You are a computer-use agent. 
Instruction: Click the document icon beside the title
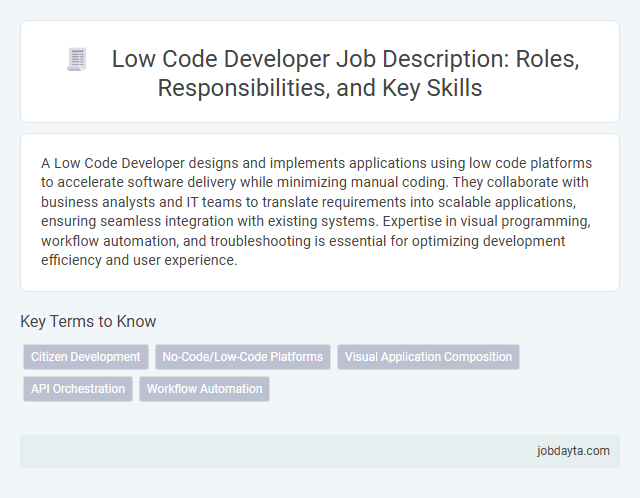77,59
